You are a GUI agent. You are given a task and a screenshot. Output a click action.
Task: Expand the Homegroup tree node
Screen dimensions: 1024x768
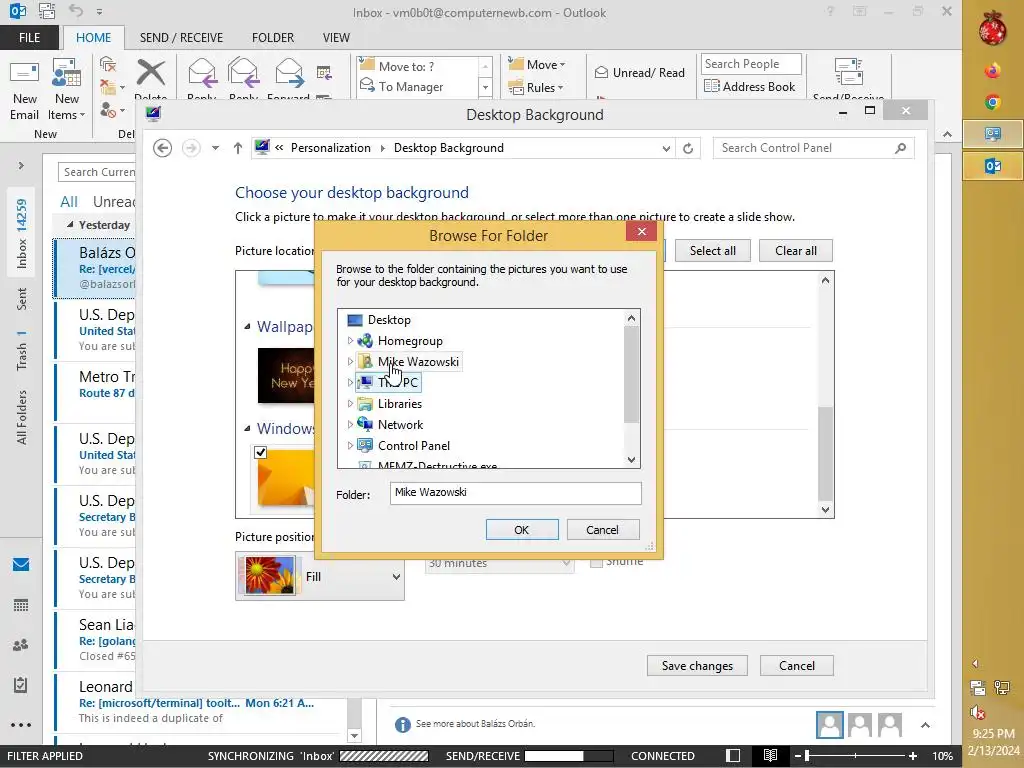coord(350,341)
